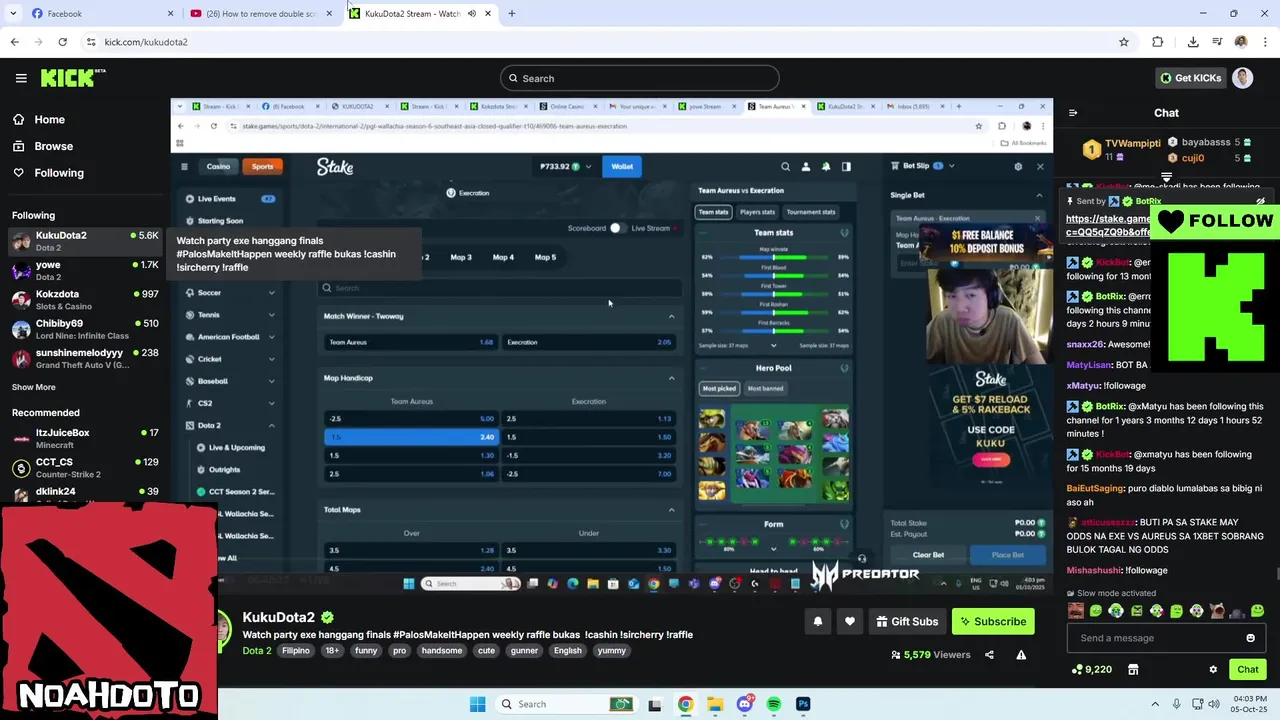Click the KICK logo
Screen dimensions: 1280x720
pos(73,78)
